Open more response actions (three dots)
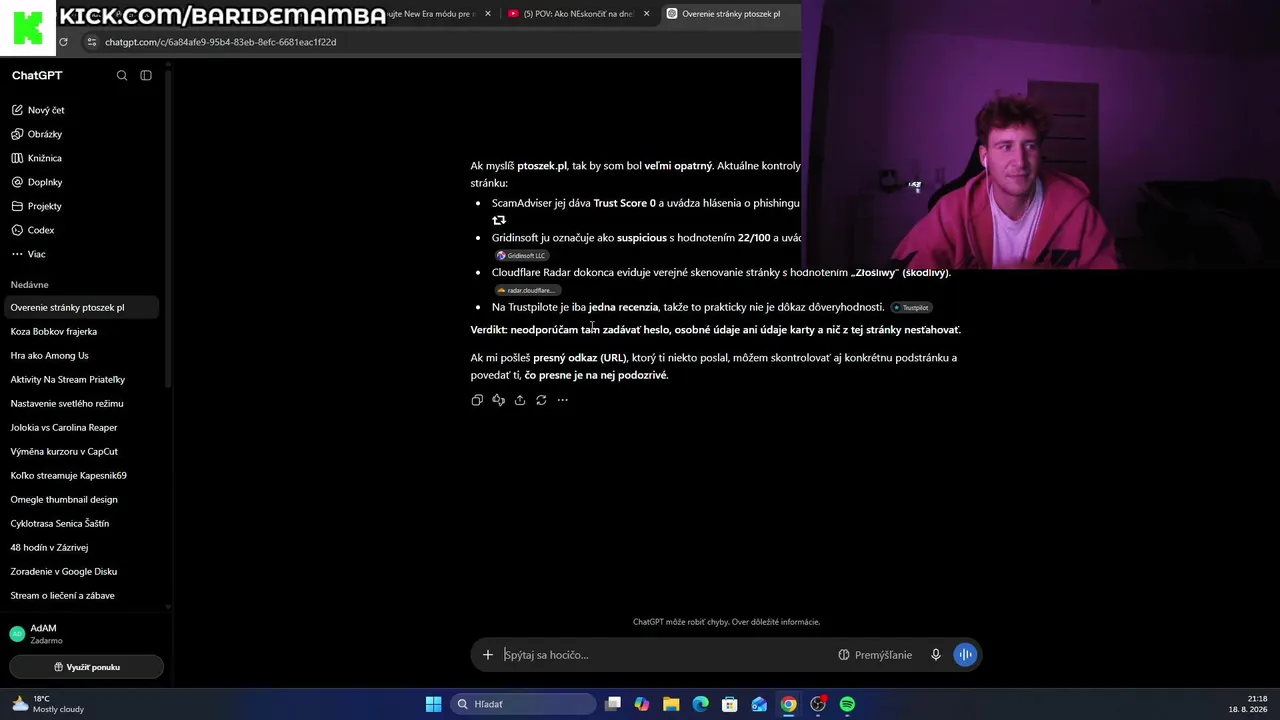Viewport: 1280px width, 720px height. click(562, 400)
